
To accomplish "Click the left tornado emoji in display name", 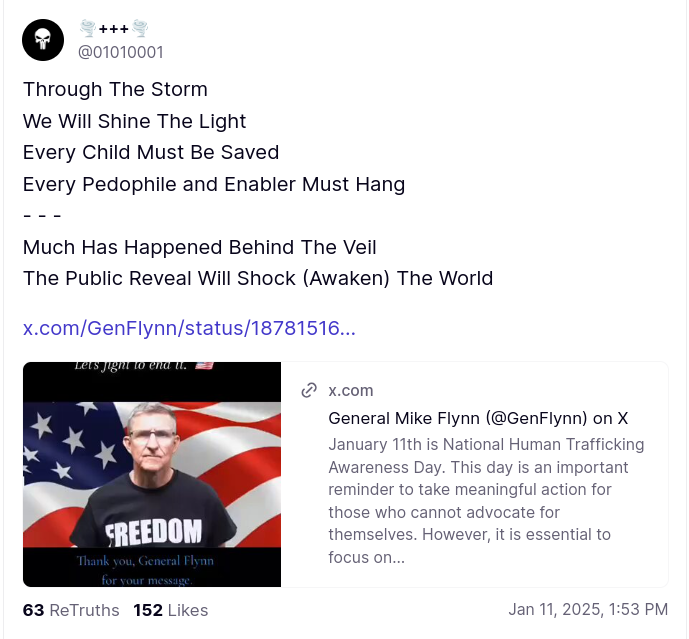I will pyautogui.click(x=87, y=29).
